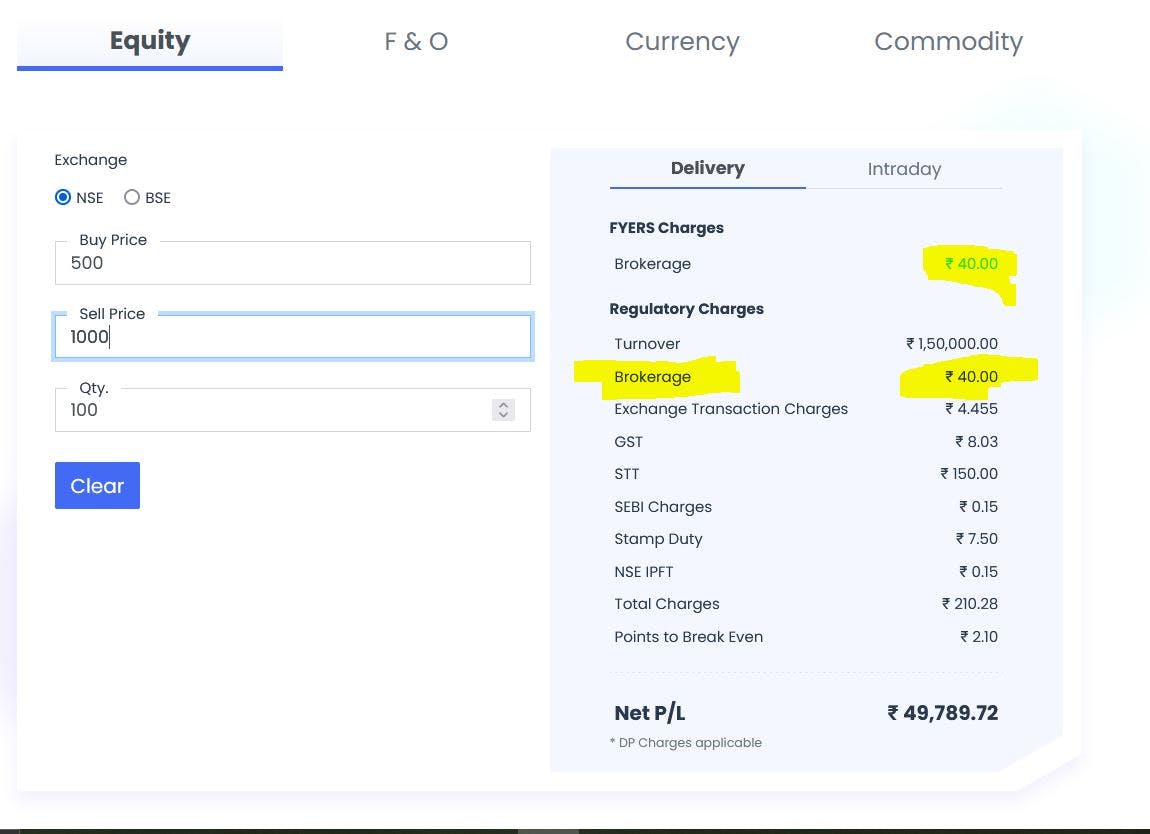Viewport: 1150px width, 834px height.
Task: Choose the BSE exchange radio button
Action: (132, 198)
